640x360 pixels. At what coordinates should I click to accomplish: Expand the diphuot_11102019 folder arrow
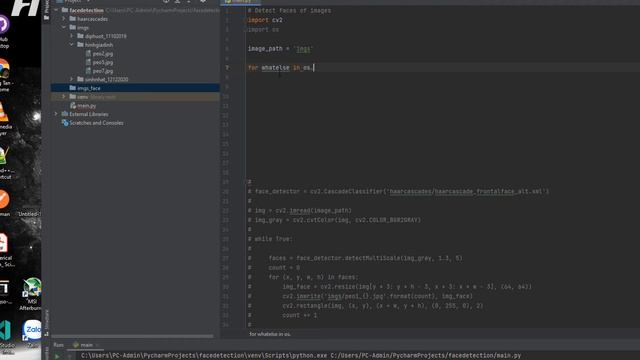click(72, 36)
